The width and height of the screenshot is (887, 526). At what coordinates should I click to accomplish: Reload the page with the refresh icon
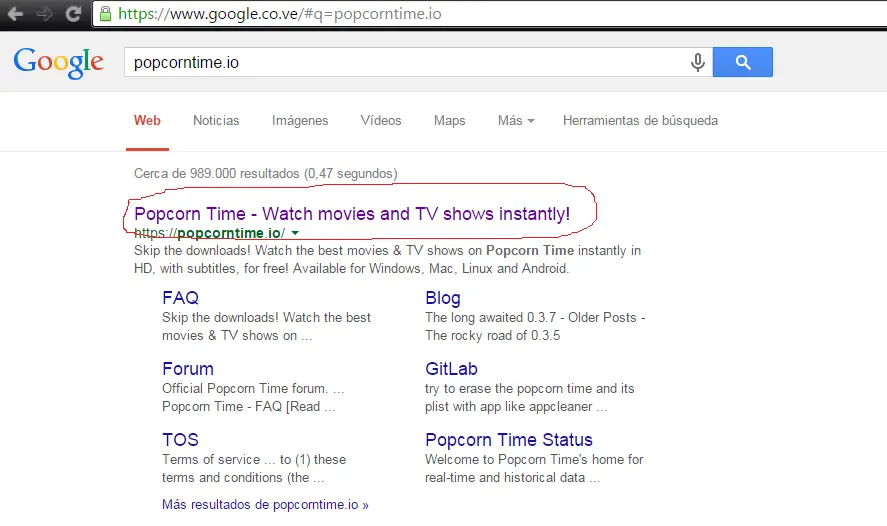click(73, 14)
